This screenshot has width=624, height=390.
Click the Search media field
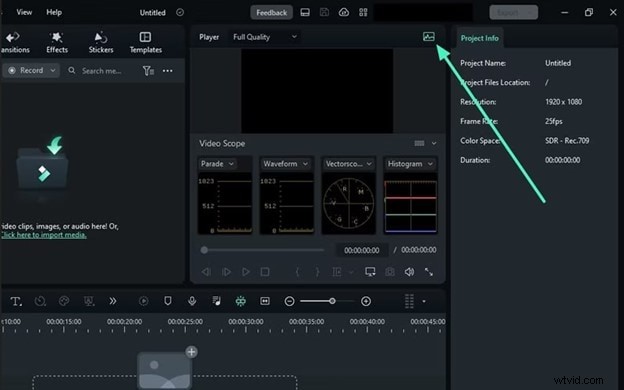click(x=101, y=71)
